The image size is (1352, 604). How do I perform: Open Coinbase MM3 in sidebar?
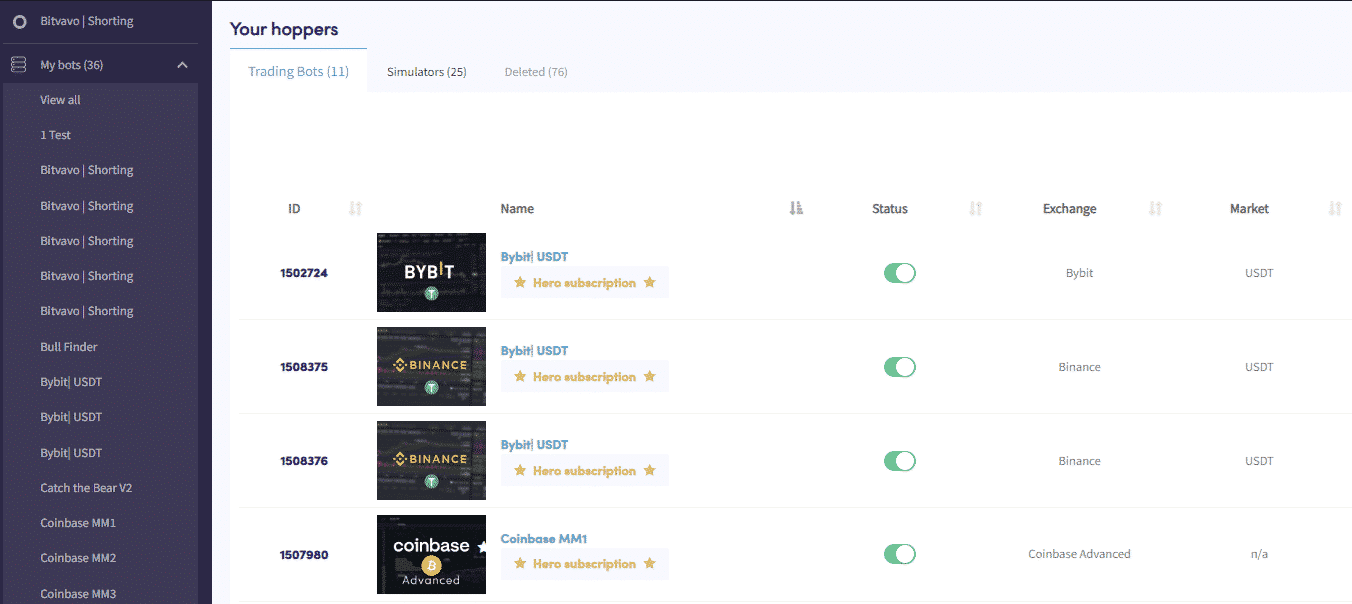[78, 594]
